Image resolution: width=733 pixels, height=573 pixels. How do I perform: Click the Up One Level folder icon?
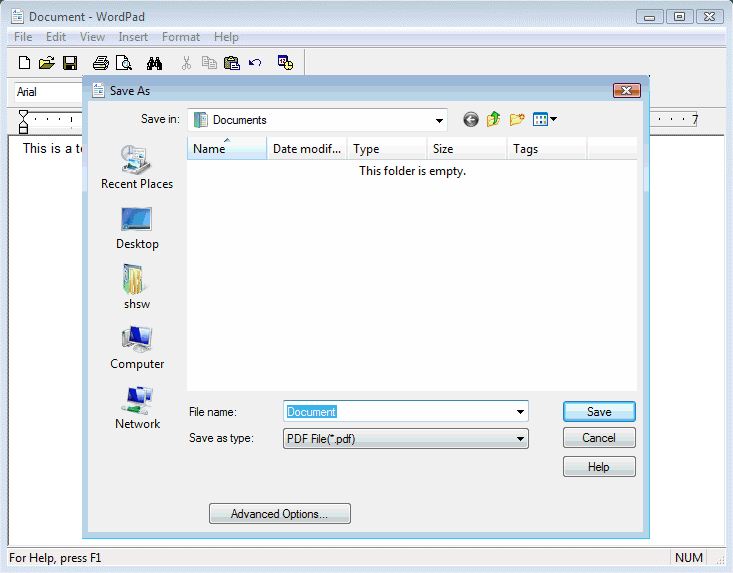coord(494,119)
